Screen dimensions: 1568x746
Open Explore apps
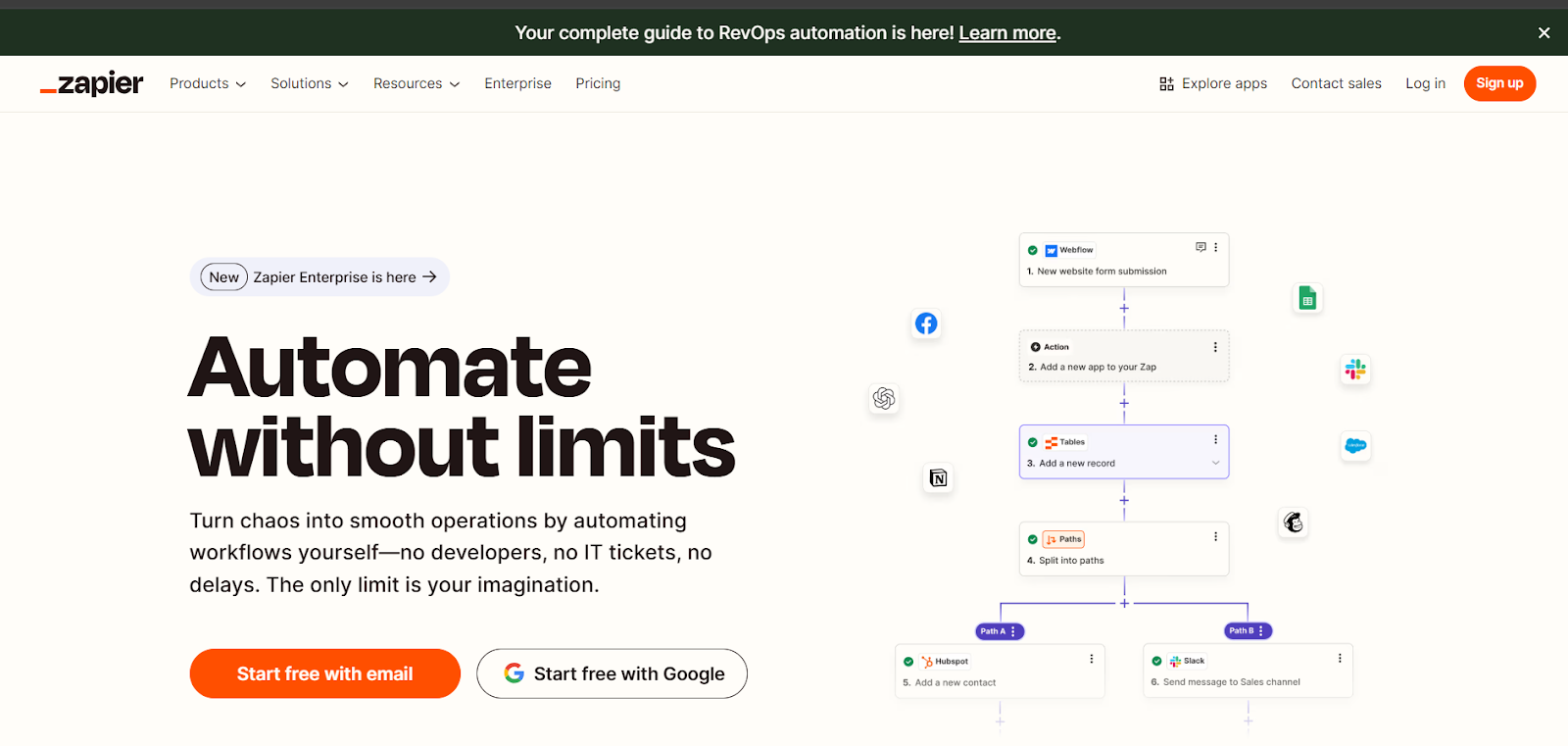pyautogui.click(x=1213, y=84)
